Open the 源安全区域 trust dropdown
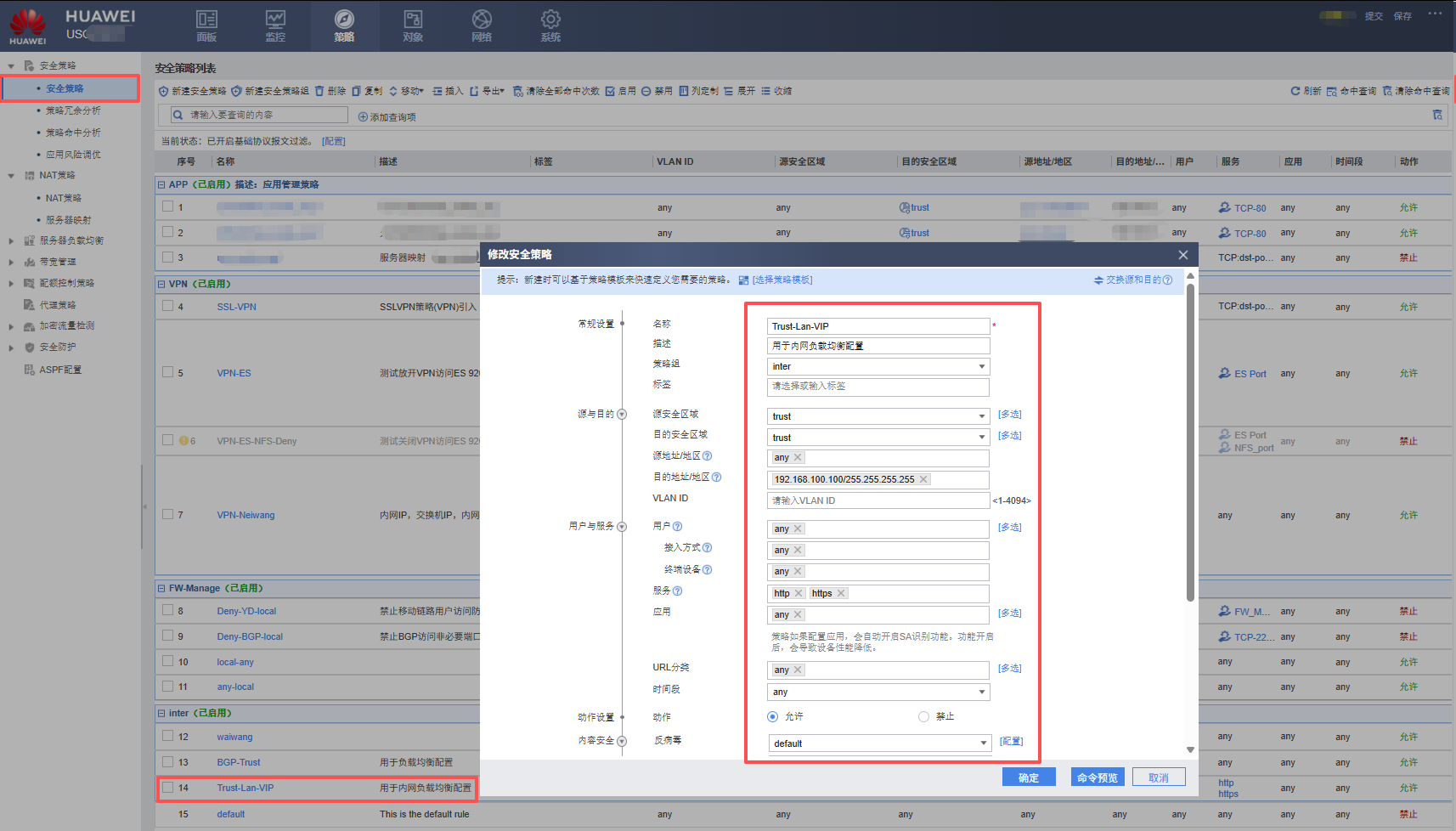The height and width of the screenshot is (831, 1456). tap(878, 416)
